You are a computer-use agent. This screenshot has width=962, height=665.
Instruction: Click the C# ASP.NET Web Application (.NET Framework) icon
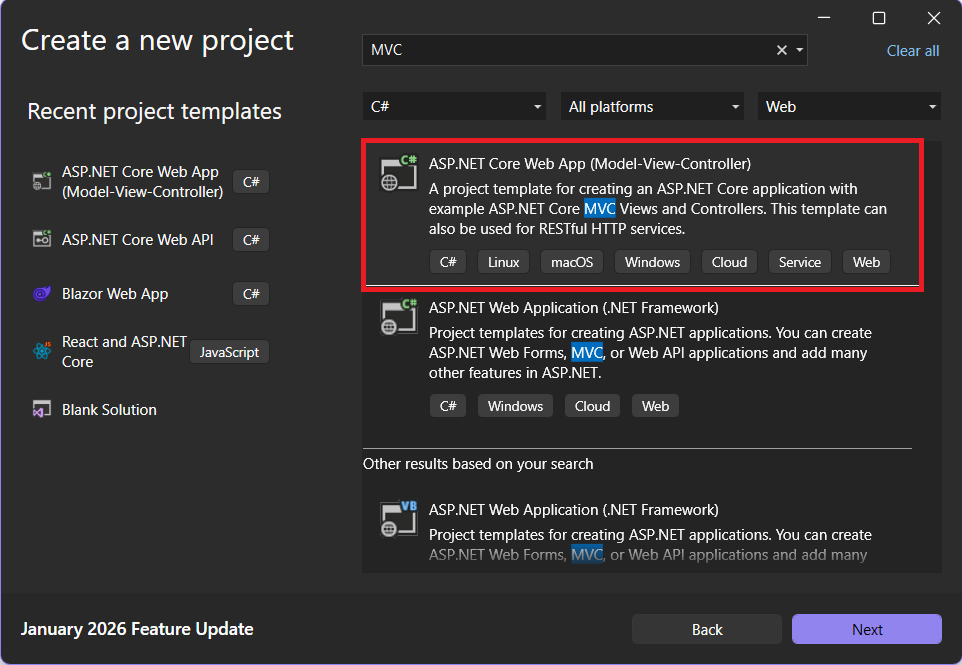tap(398, 317)
